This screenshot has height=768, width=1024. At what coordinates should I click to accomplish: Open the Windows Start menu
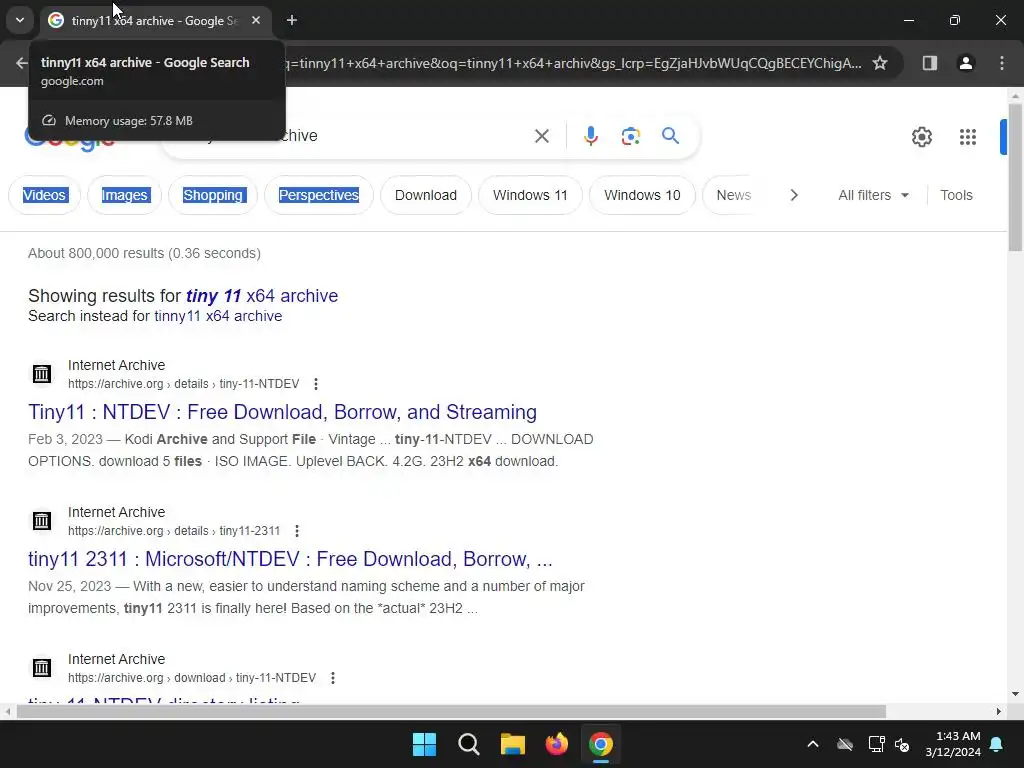[x=424, y=744]
